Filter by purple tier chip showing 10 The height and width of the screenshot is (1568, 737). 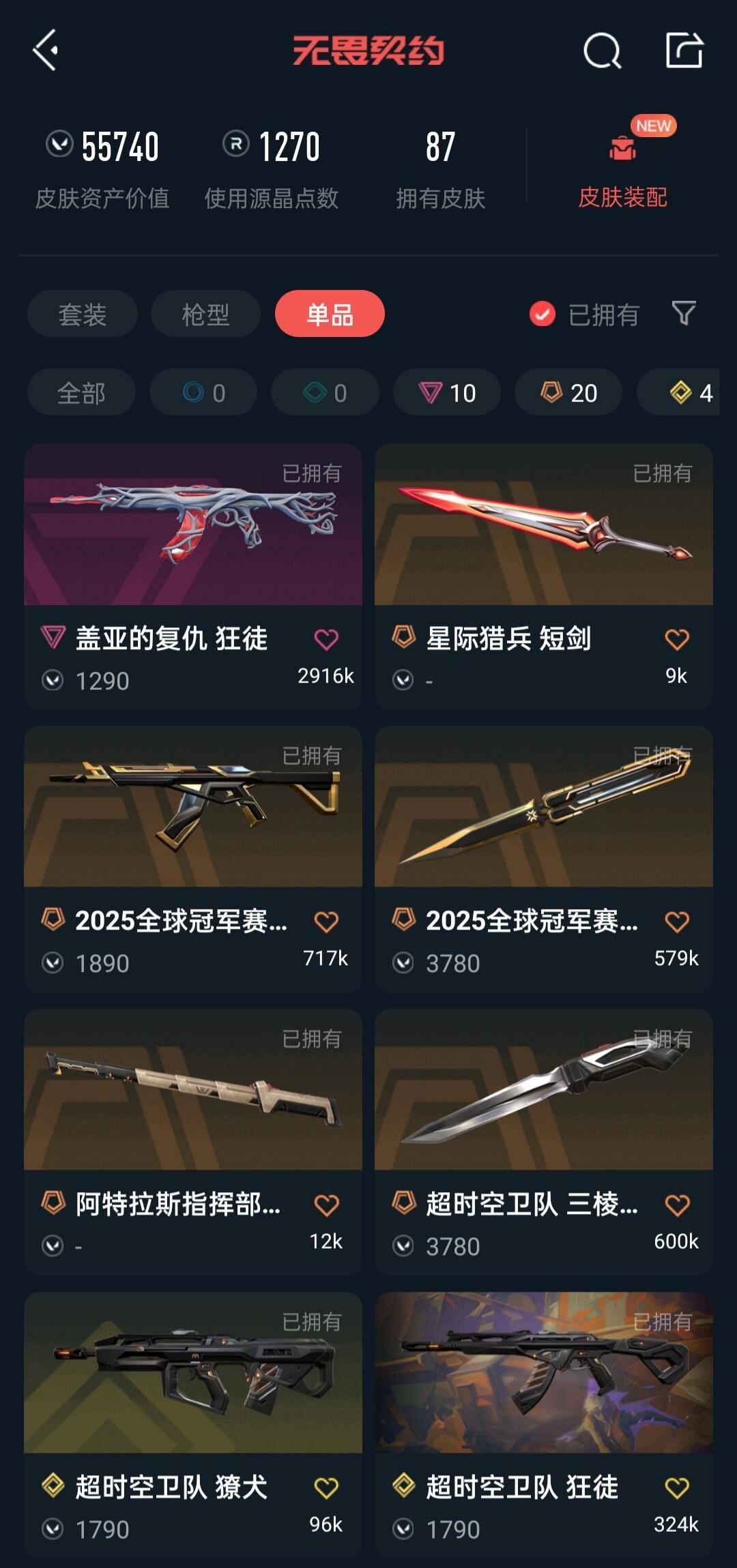[447, 392]
